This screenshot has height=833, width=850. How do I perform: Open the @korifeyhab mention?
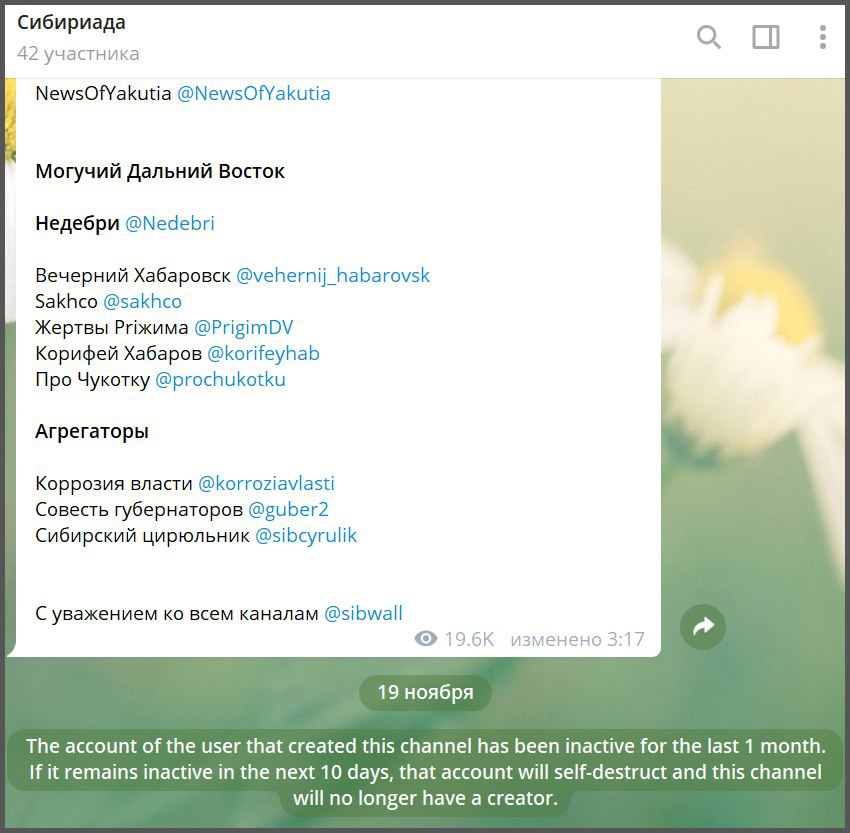(263, 353)
